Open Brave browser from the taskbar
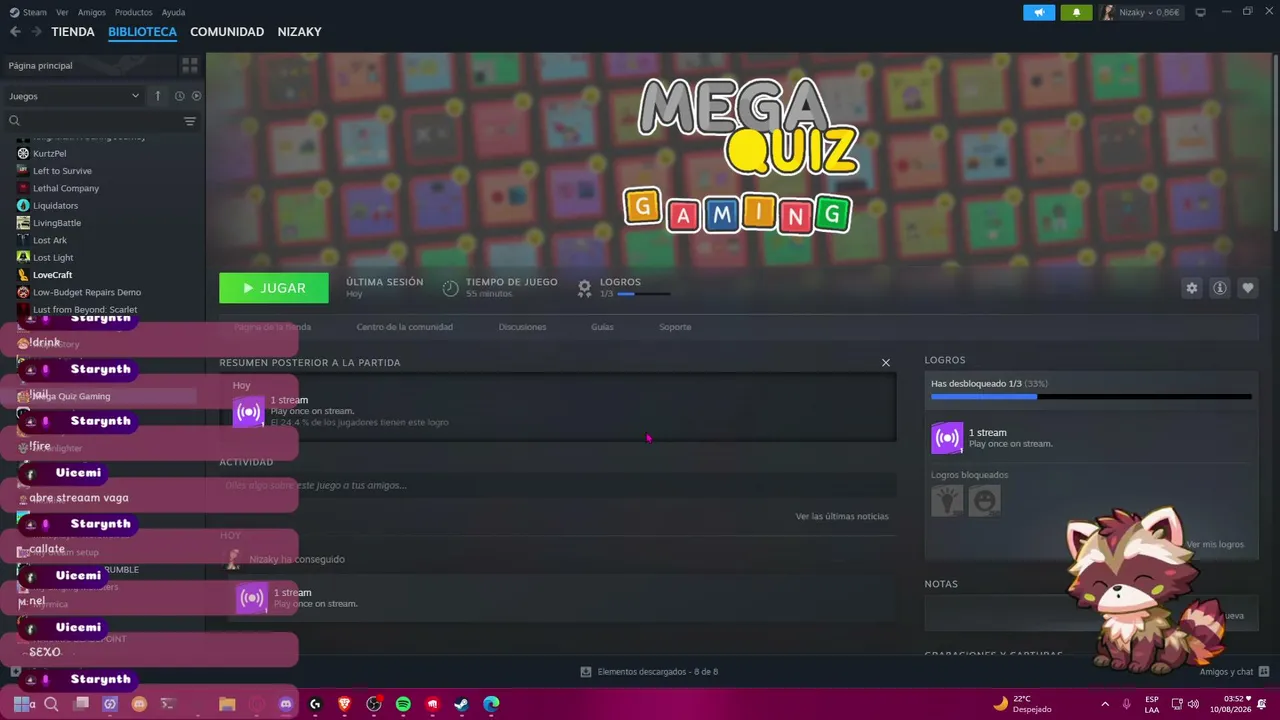Screen dimensions: 1280x720 click(x=344, y=704)
